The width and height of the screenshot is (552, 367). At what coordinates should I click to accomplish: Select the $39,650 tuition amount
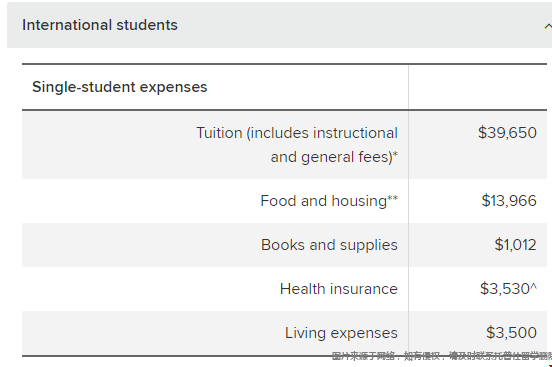point(507,133)
